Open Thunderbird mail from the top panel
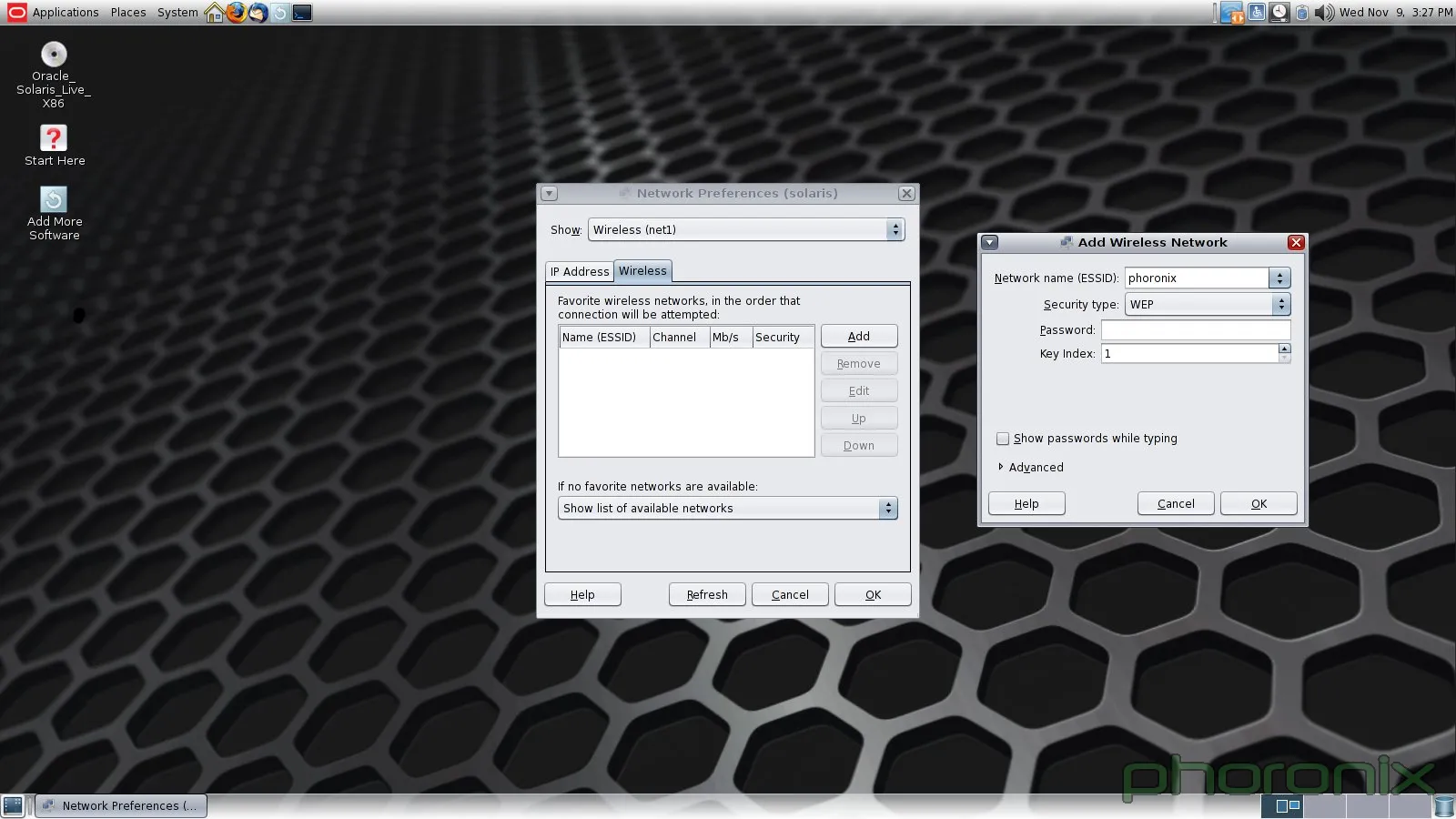 pyautogui.click(x=258, y=13)
